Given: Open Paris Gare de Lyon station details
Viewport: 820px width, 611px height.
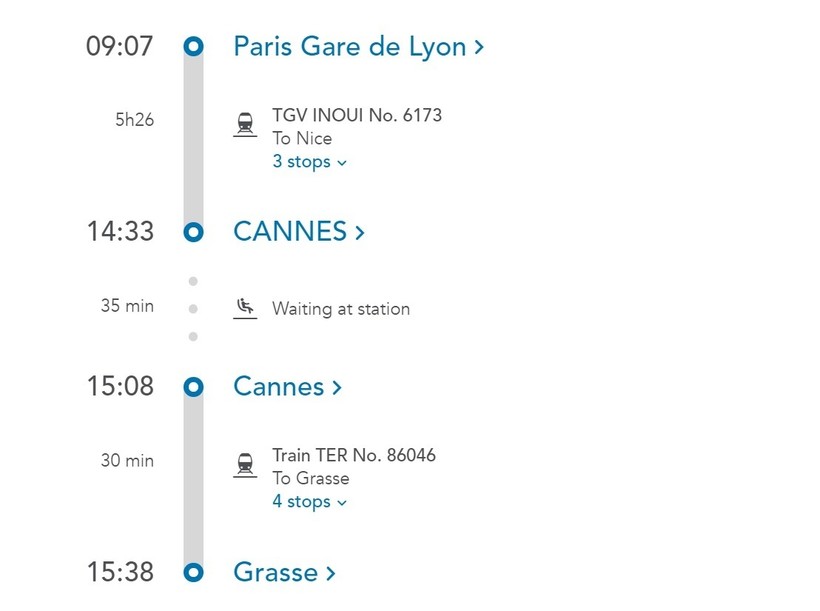Looking at the screenshot, I should point(349,46).
